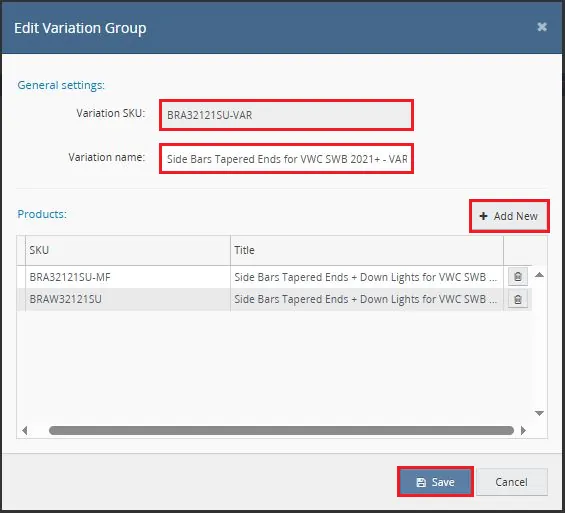The width and height of the screenshot is (565, 513).
Task: Focus the Variation SKU field
Action: tap(286, 115)
